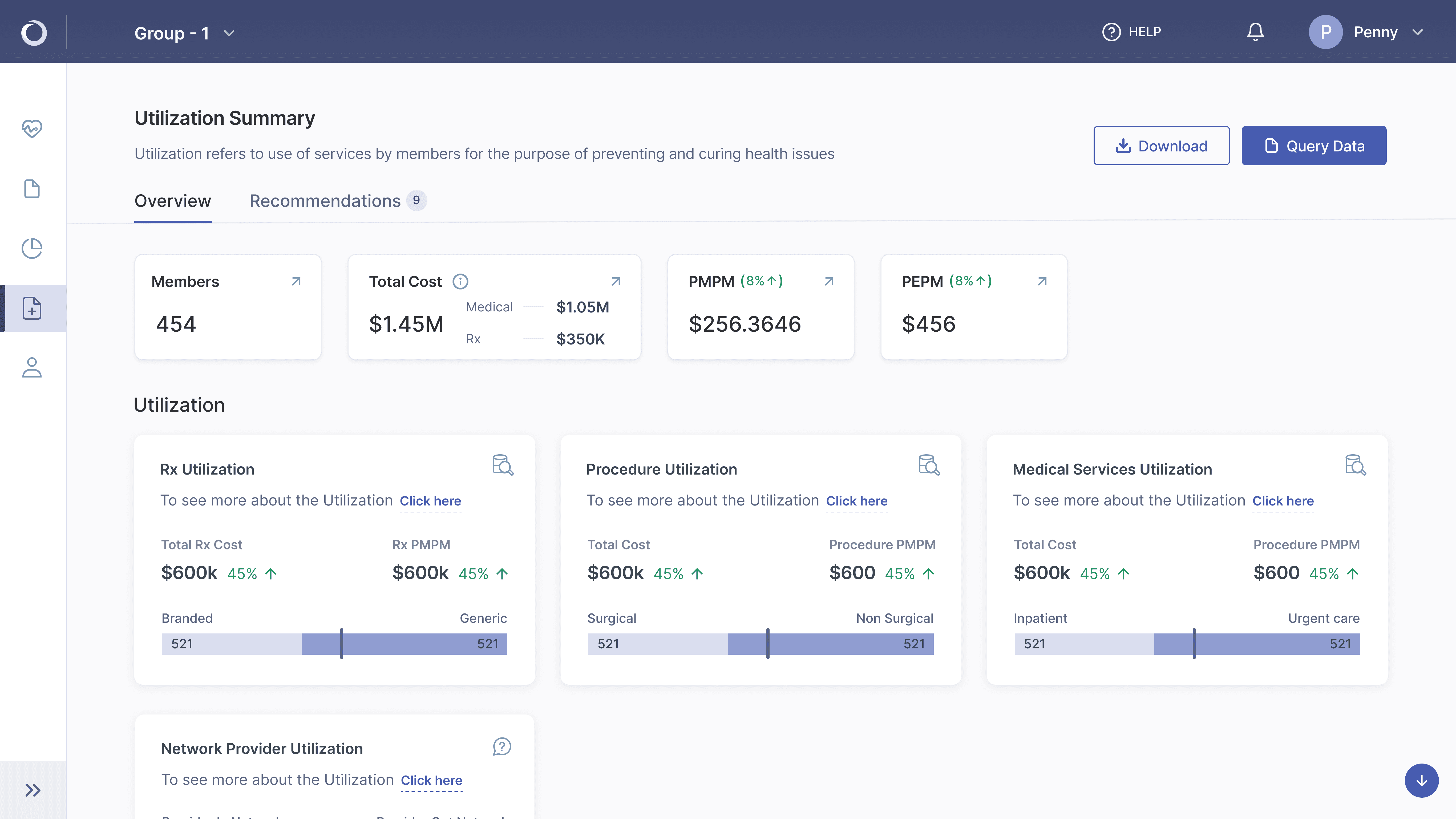Open the user profile sidebar icon
This screenshot has height=819, width=1456.
pos(32,368)
